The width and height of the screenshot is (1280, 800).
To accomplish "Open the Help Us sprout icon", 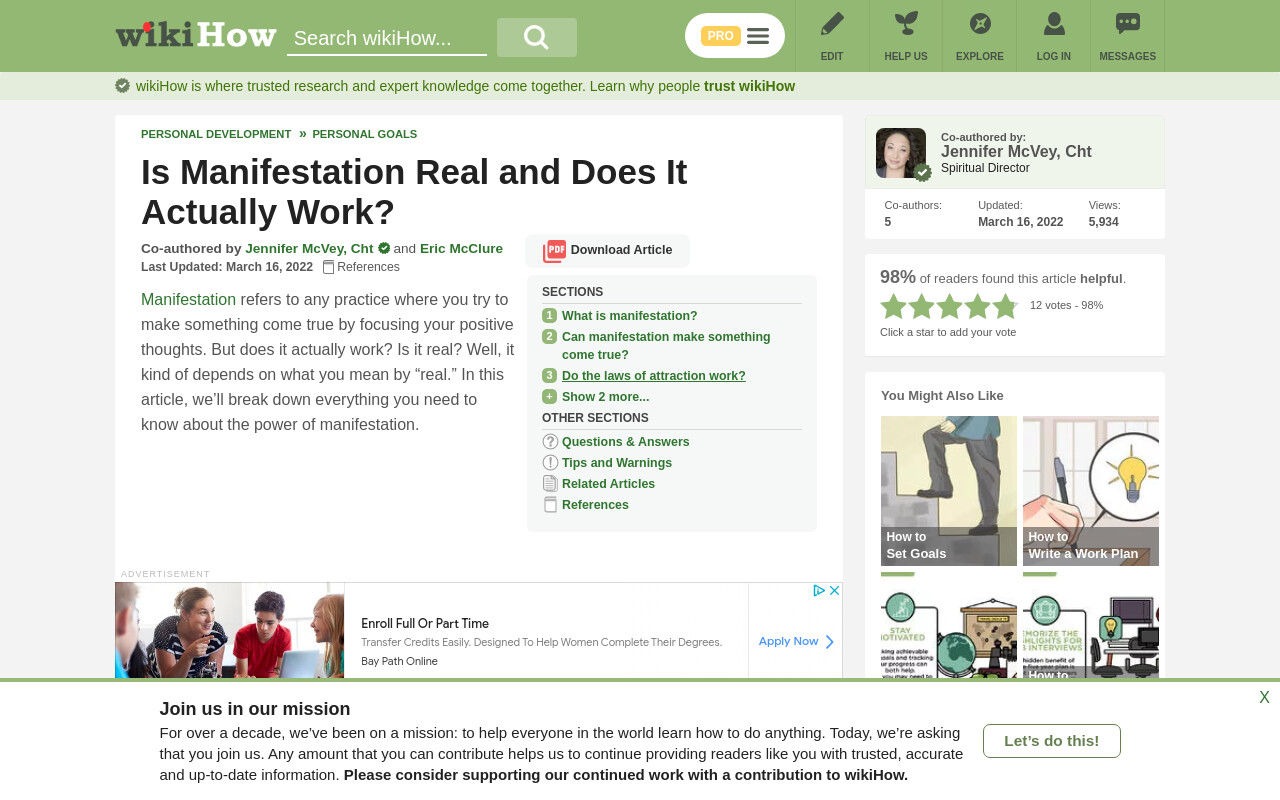I will 906,24.
